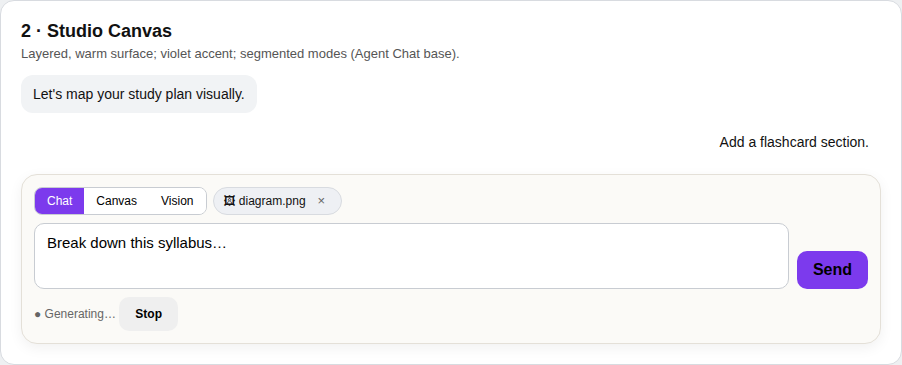Remove the diagram.png attachment with ×
The width and height of the screenshot is (902, 365).
322,201
